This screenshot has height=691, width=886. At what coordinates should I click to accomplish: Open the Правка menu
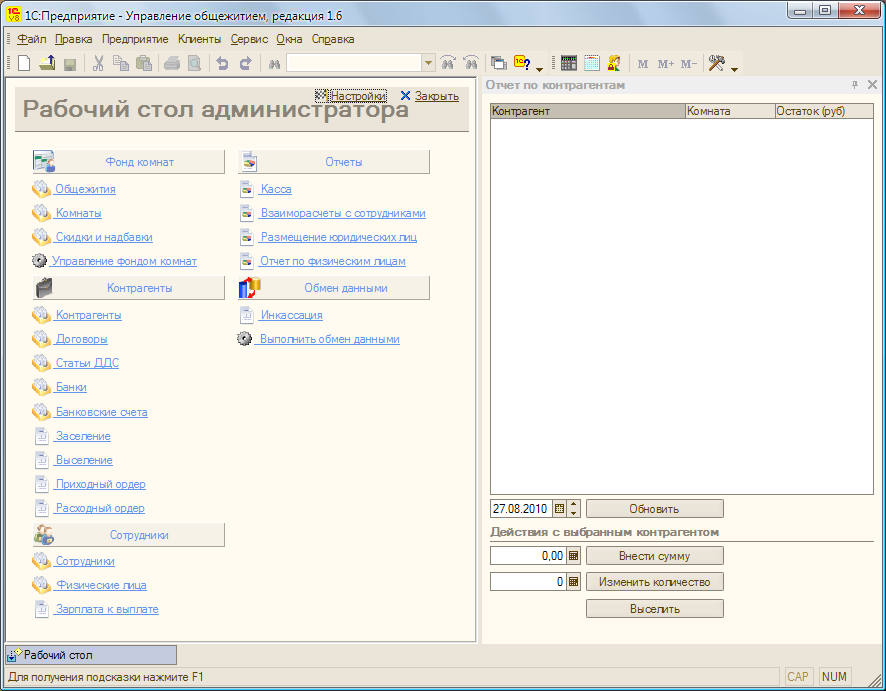click(73, 39)
